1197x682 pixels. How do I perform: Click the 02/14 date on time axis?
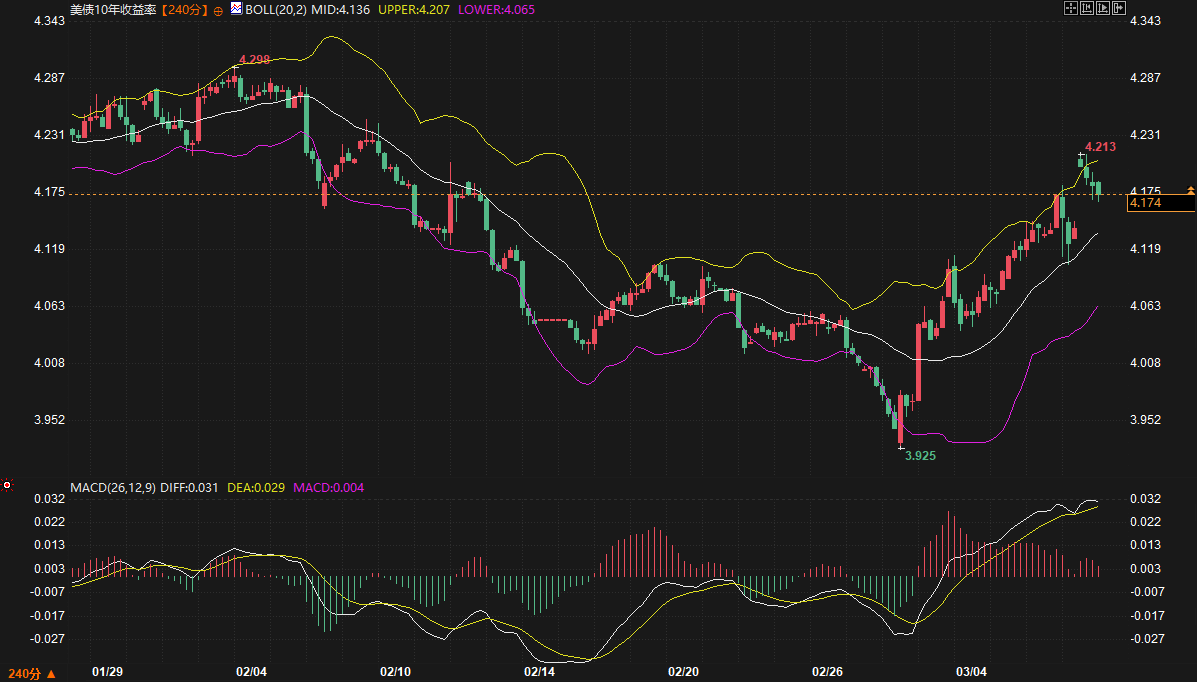point(539,670)
